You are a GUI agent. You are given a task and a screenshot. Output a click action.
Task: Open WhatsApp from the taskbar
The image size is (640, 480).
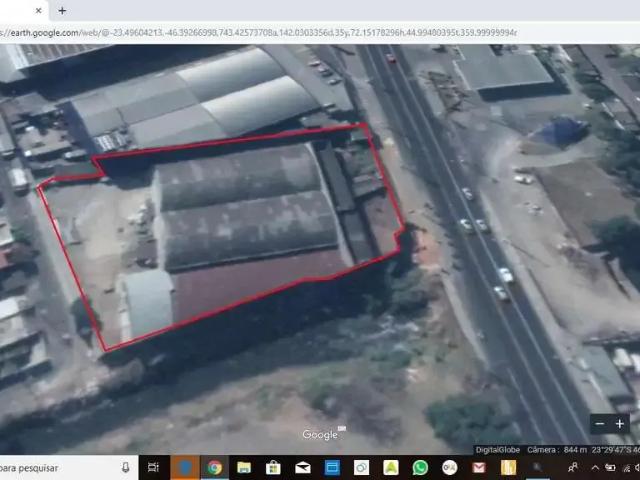coord(420,467)
